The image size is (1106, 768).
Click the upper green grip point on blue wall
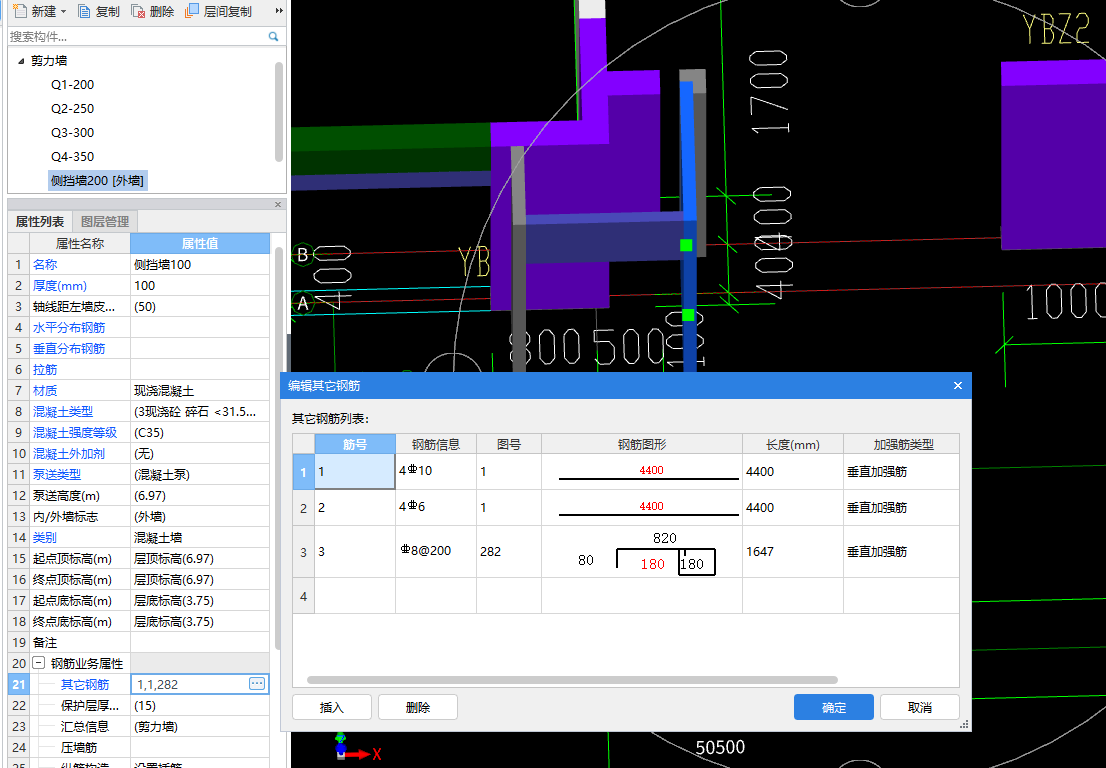pos(686,245)
